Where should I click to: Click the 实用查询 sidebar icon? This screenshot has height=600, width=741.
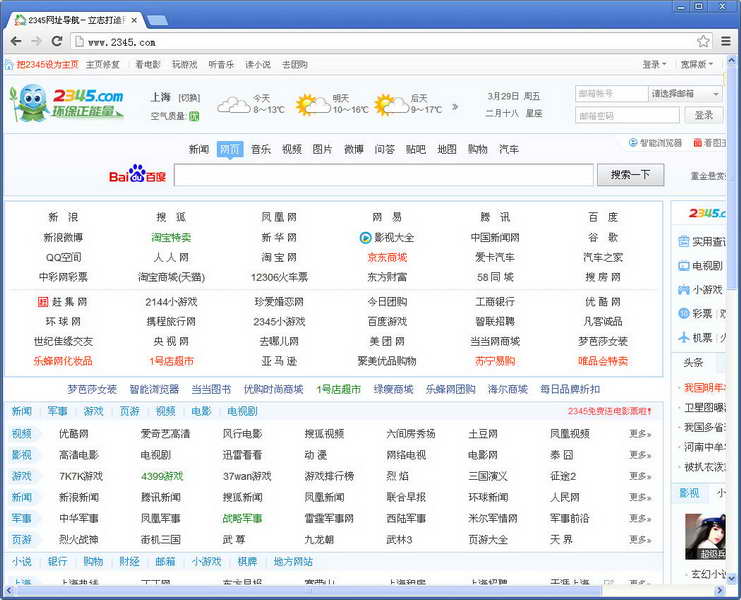(683, 241)
